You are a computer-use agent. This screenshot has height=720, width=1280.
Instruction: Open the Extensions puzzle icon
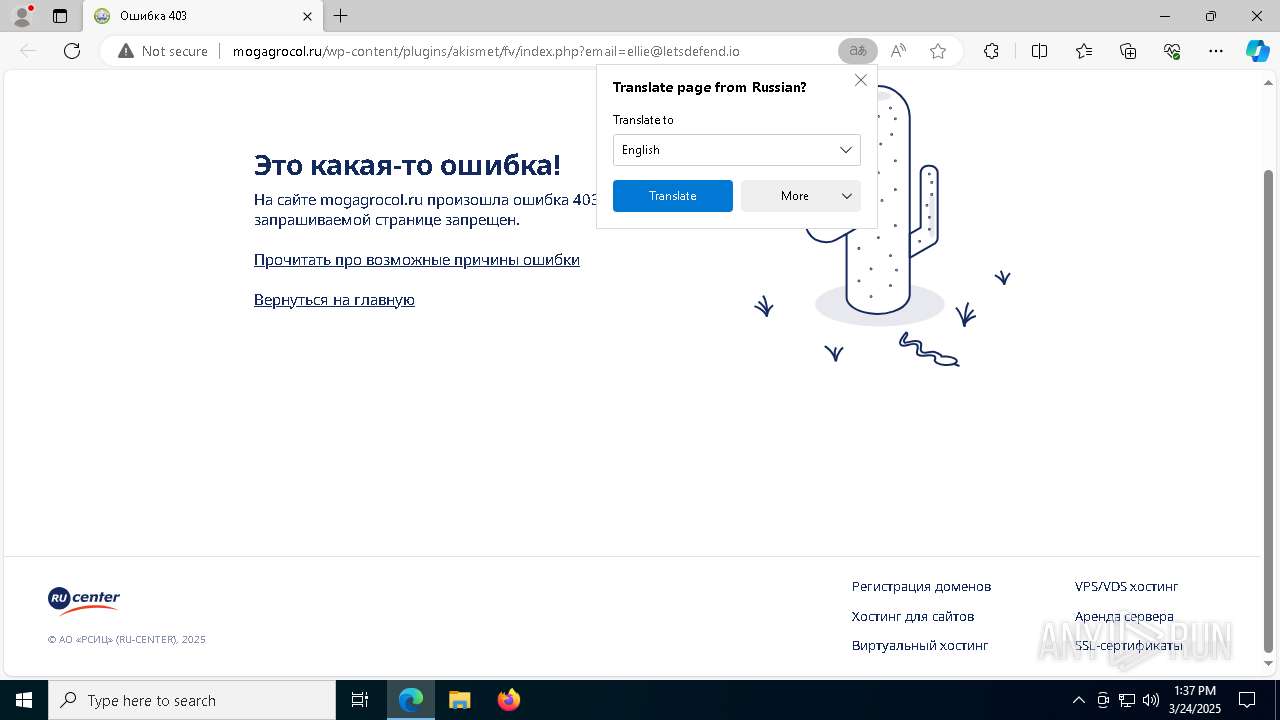(x=991, y=51)
